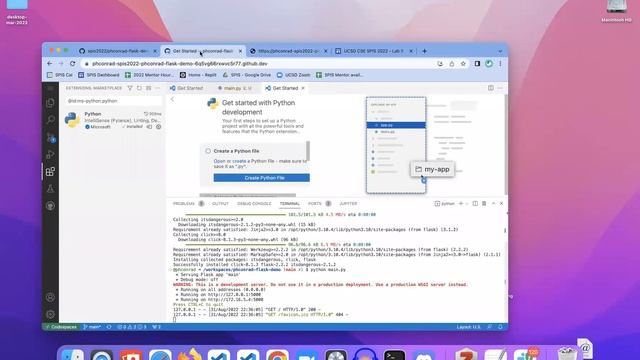
Task: Click Layout: U.S. in status bar
Action: 468,327
